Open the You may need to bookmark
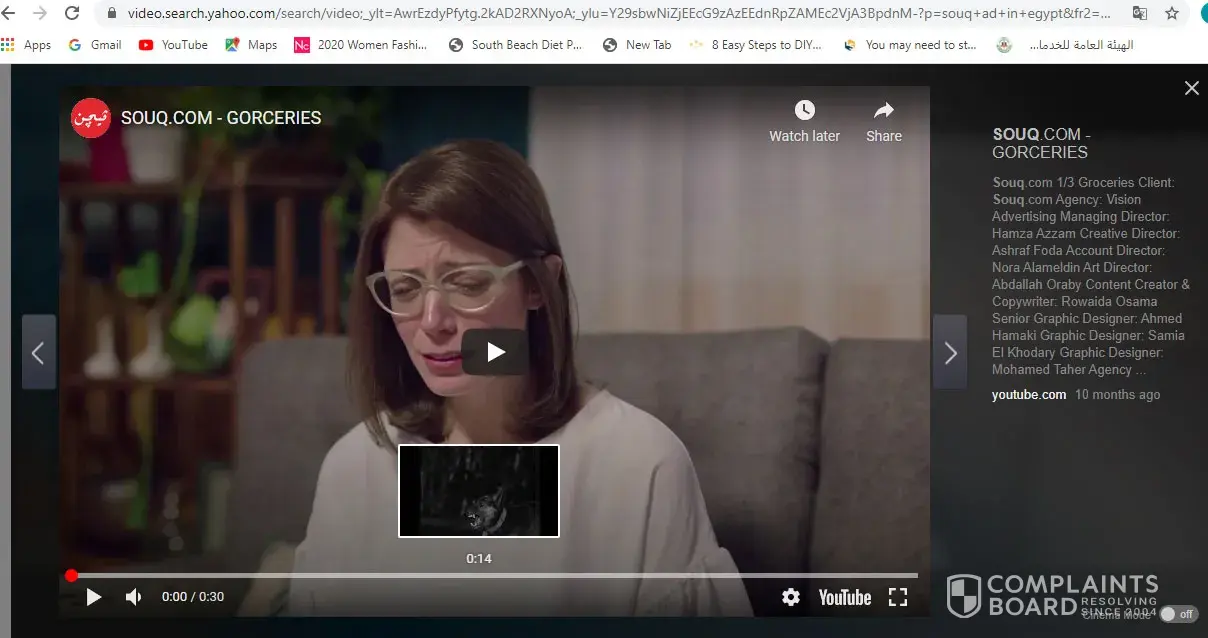This screenshot has width=1208, height=638. [x=911, y=45]
